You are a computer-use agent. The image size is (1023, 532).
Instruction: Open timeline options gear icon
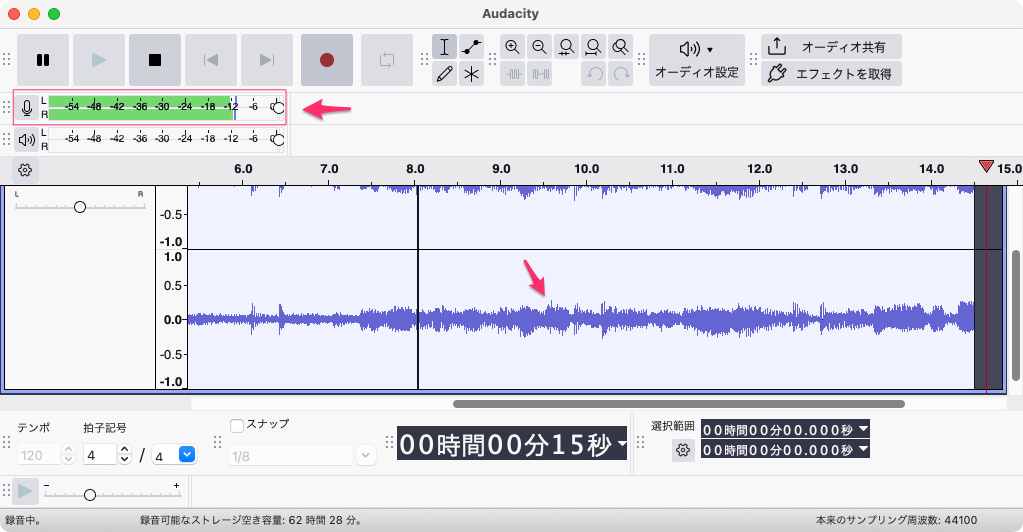25,170
